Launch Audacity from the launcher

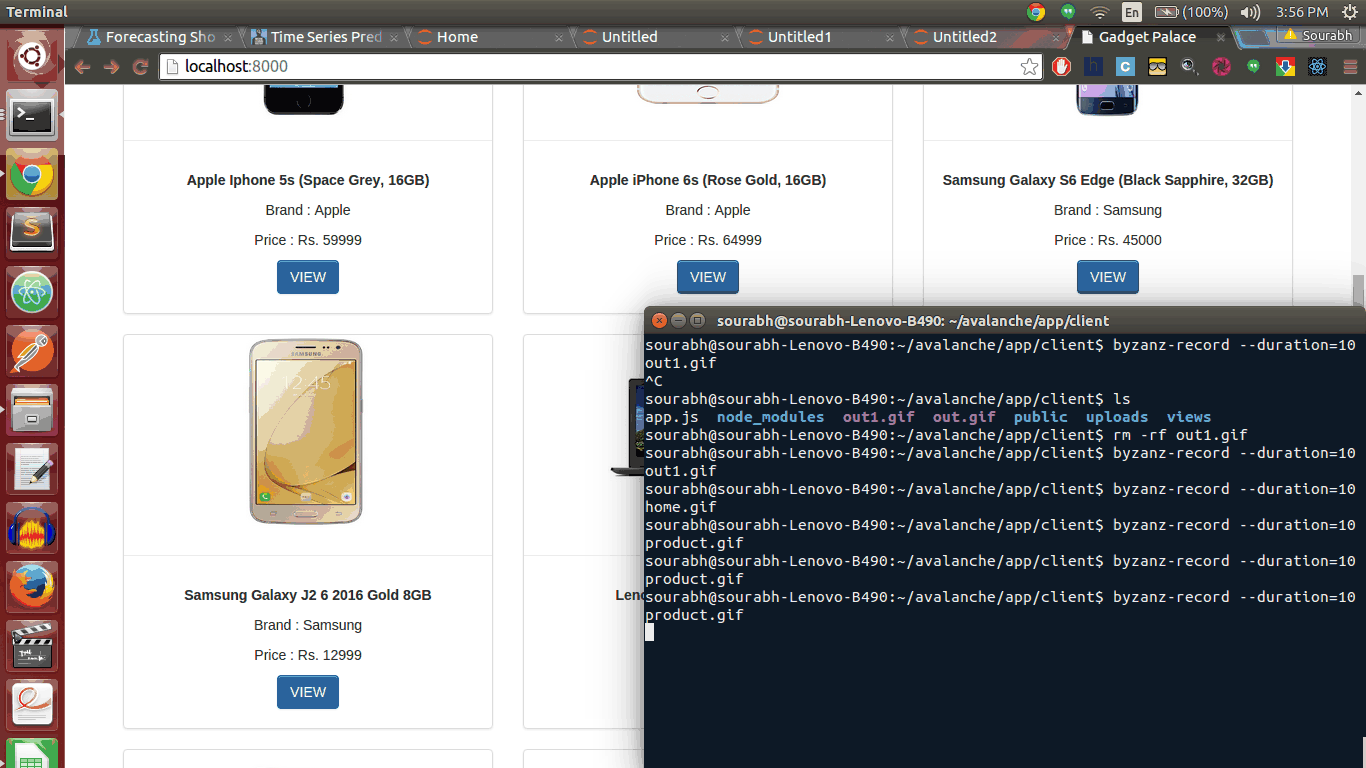[33, 528]
